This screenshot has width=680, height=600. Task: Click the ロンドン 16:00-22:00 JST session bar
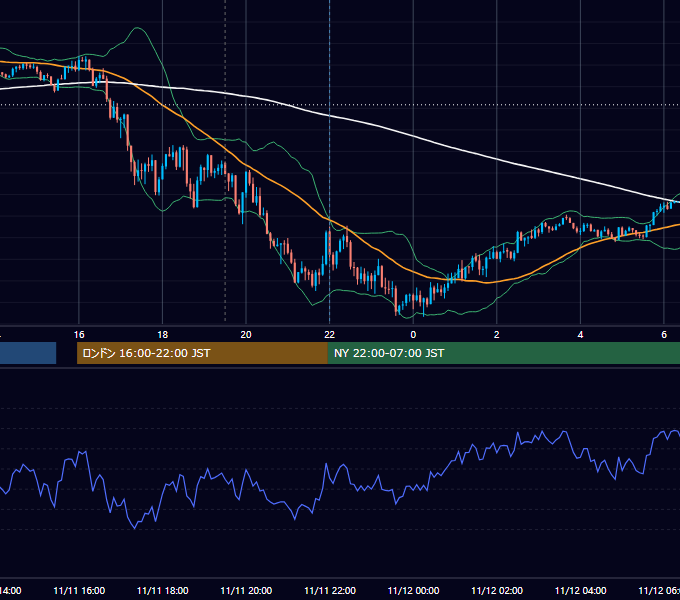(202, 353)
